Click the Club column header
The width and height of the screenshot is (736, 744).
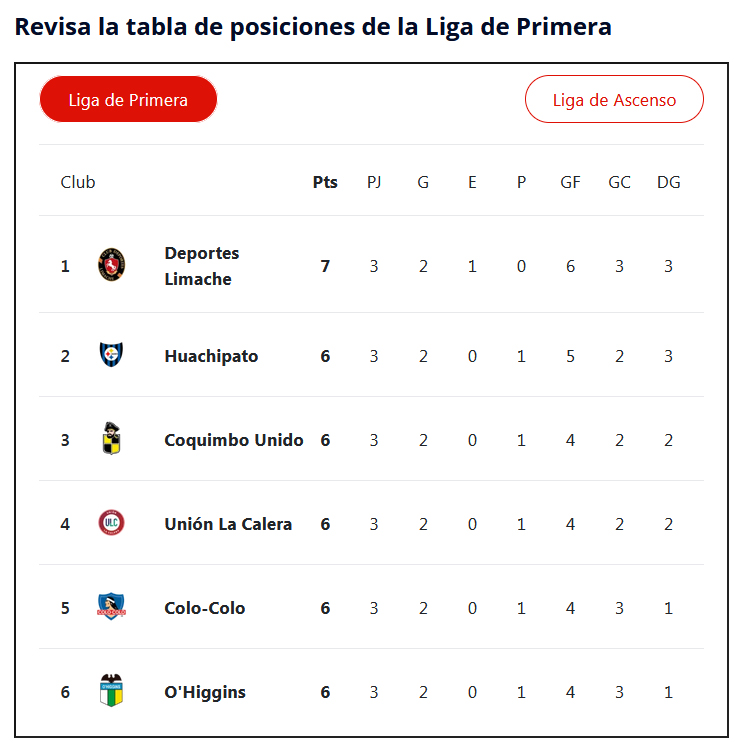[78, 182]
